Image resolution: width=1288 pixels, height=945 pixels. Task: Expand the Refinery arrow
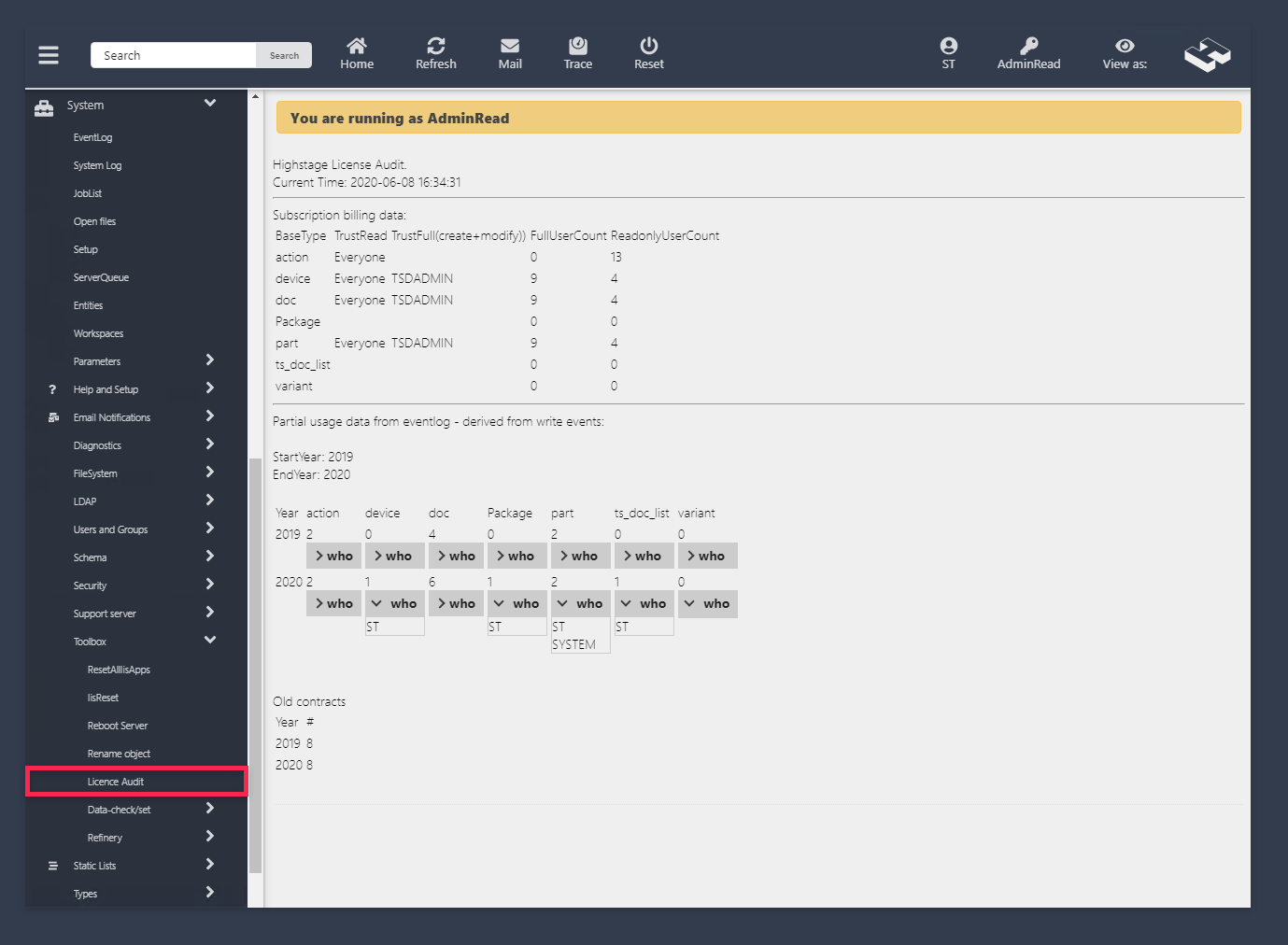click(210, 836)
